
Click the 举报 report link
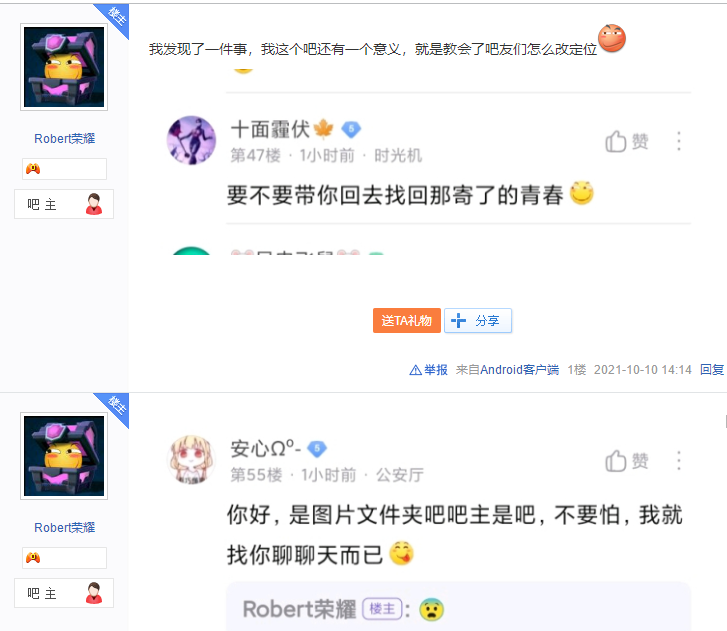(428, 370)
